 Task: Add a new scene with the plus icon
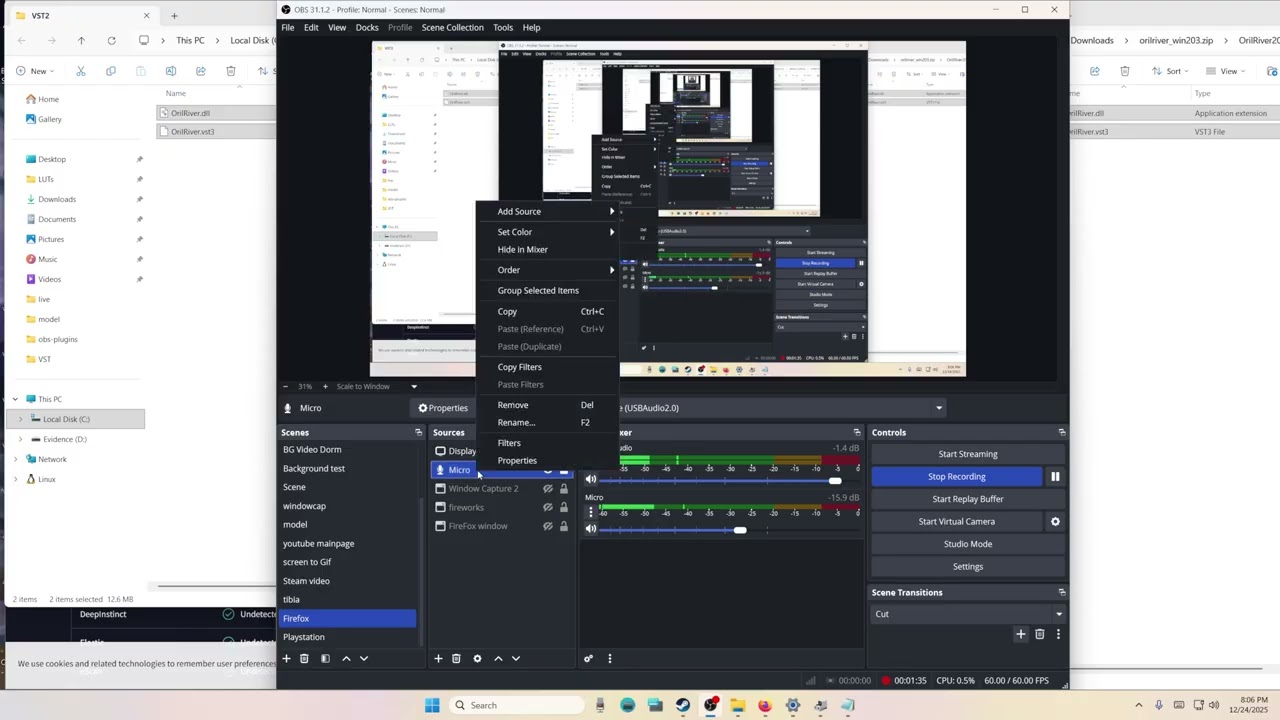click(286, 658)
